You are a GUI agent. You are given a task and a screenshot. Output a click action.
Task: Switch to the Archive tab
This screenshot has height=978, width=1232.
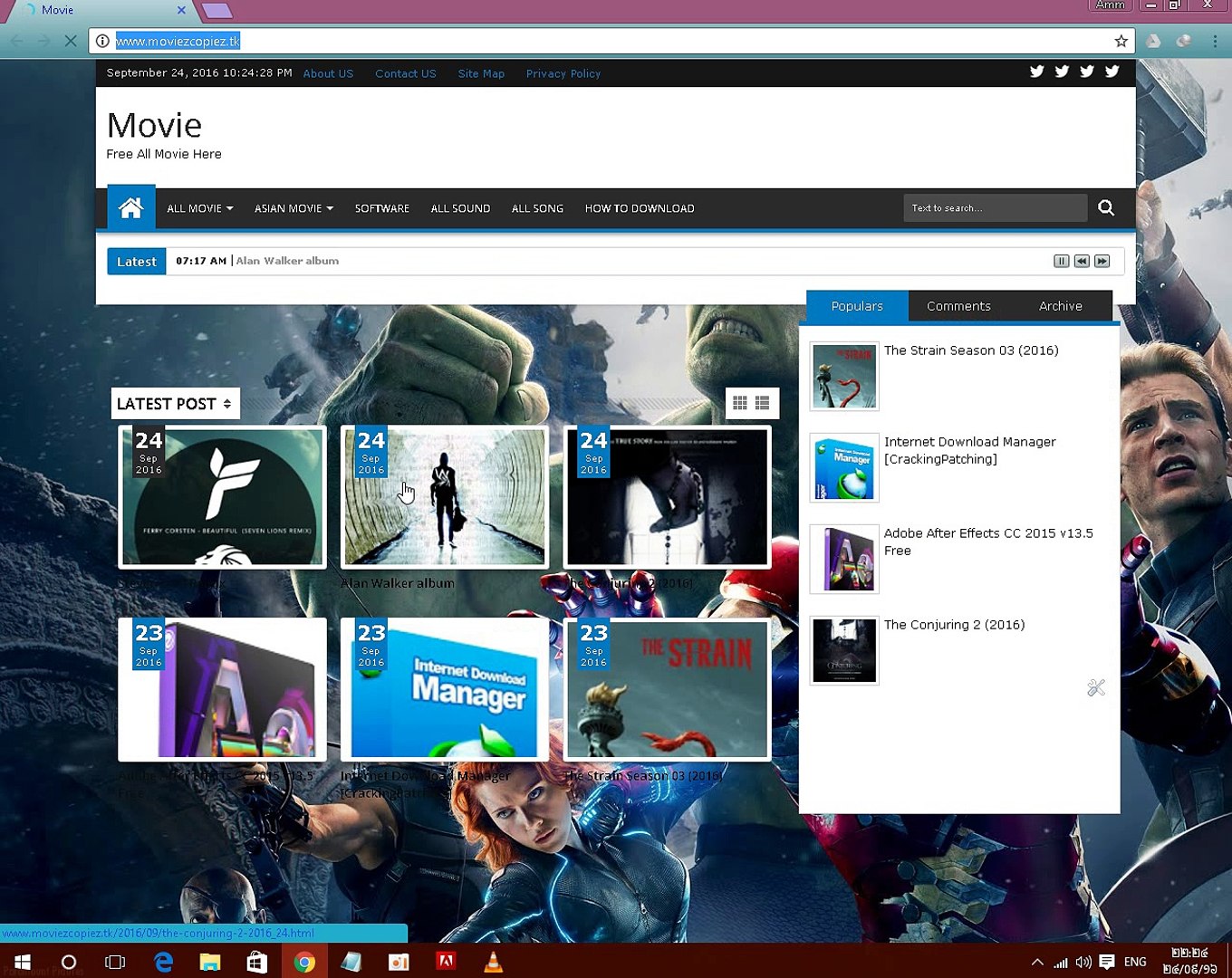(1060, 306)
